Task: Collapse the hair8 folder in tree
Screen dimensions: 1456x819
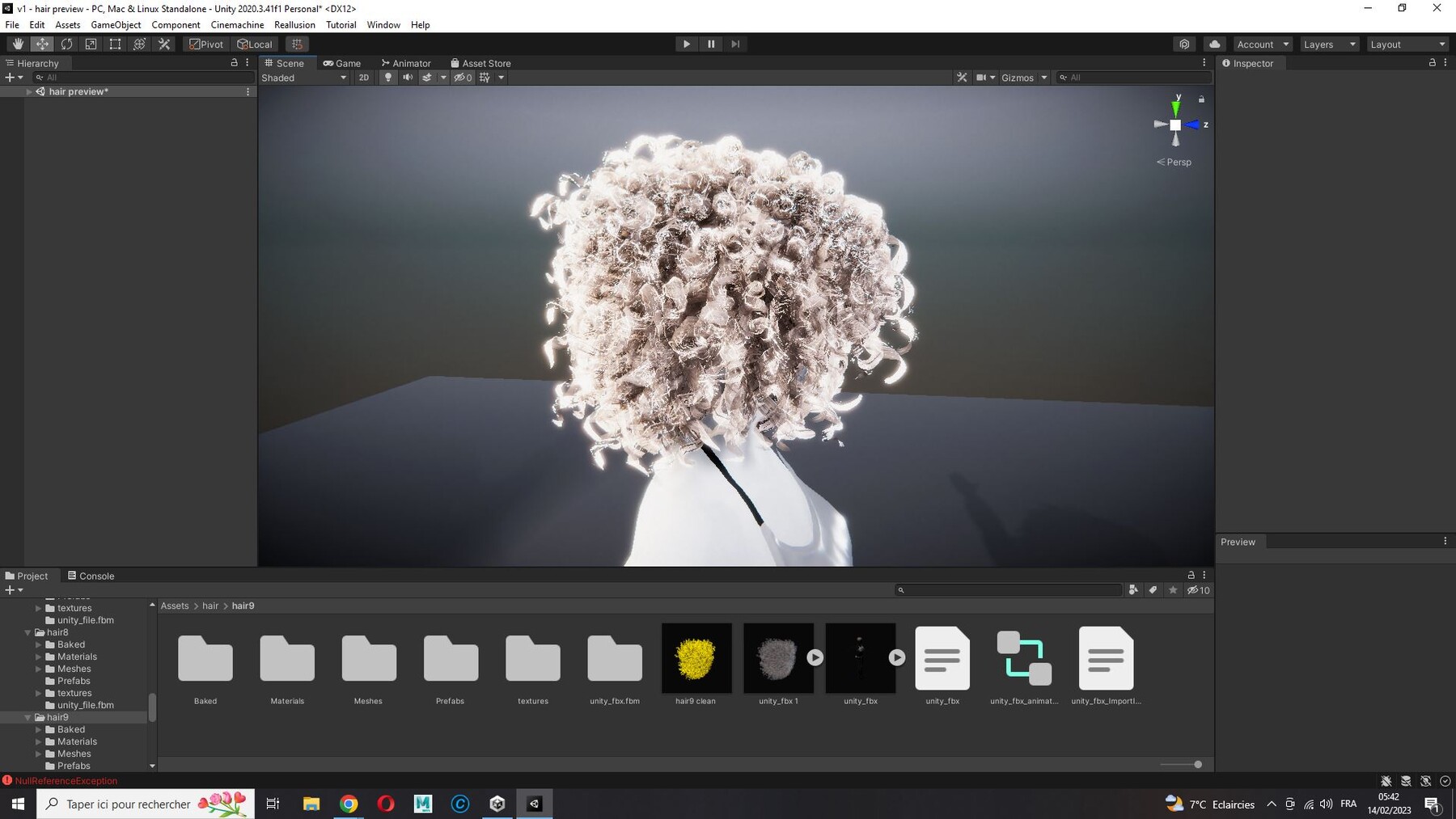Action: point(28,632)
